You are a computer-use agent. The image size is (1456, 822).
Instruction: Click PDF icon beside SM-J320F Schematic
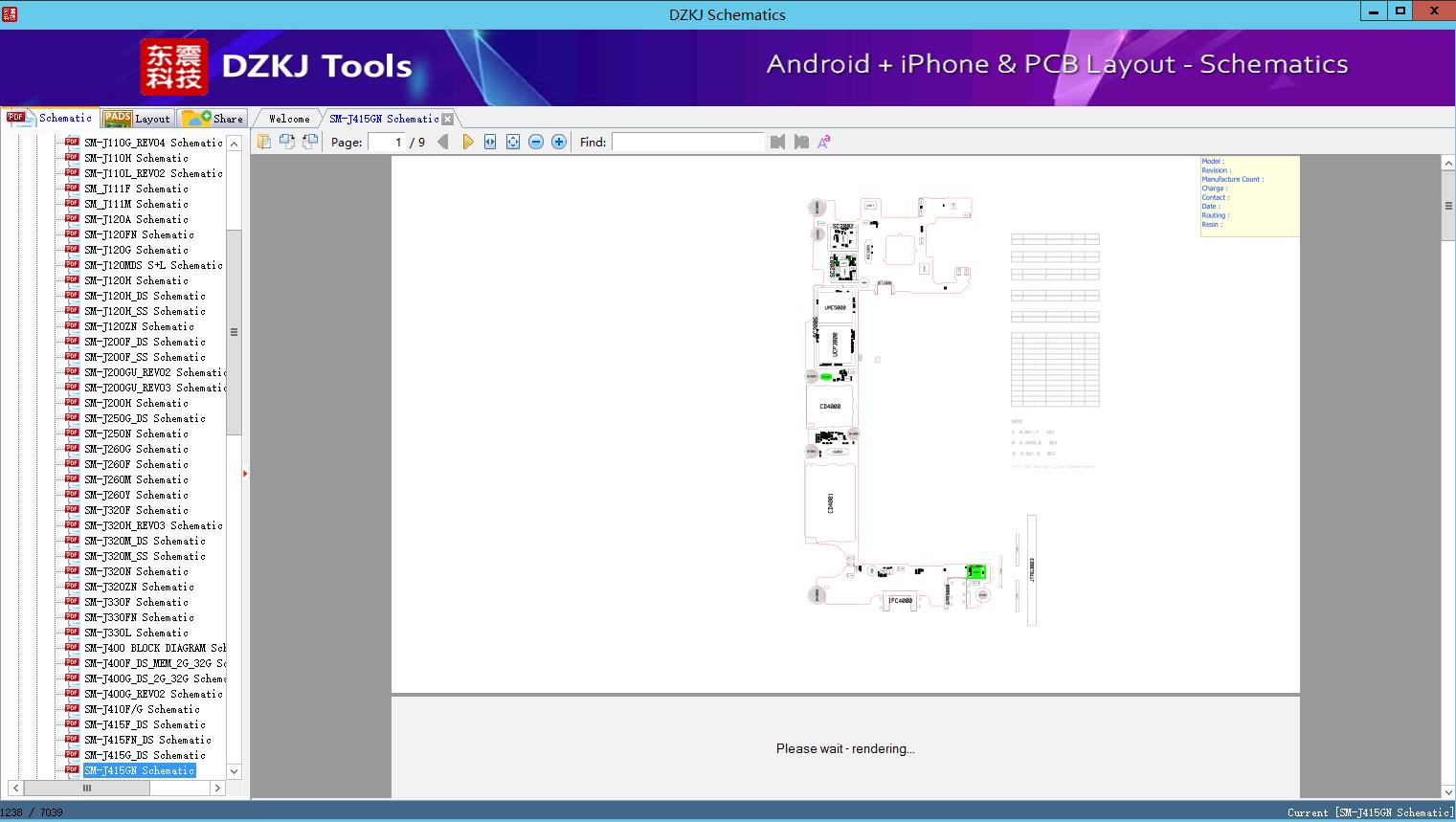(x=72, y=509)
